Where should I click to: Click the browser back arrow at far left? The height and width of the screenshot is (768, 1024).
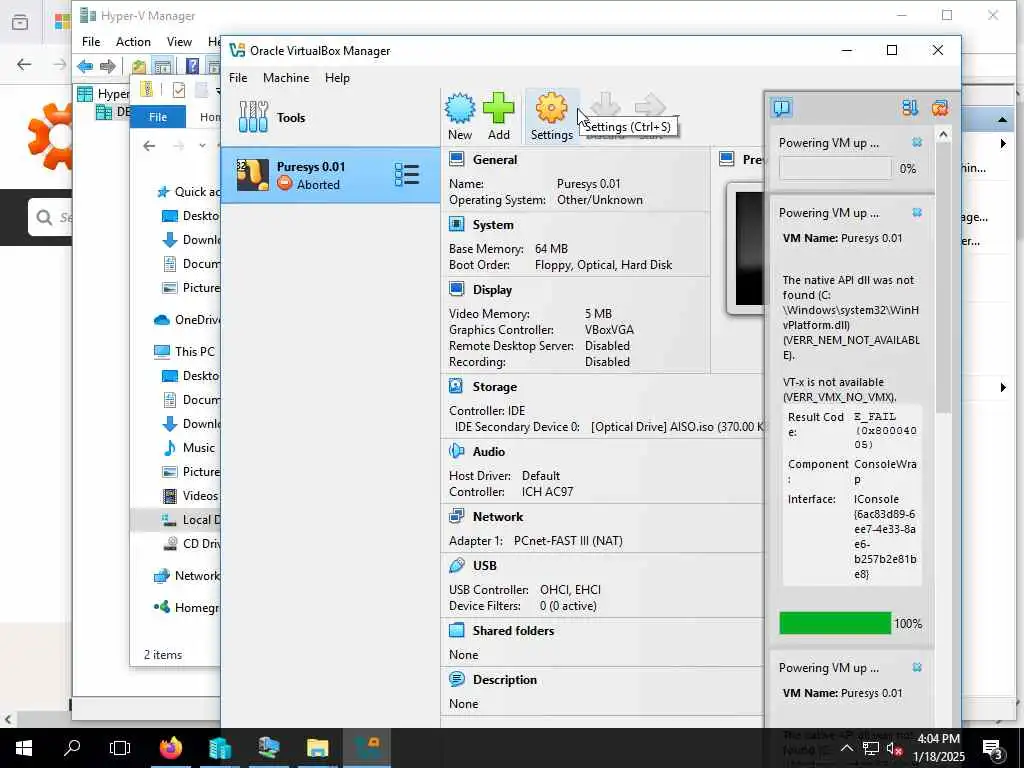click(24, 64)
